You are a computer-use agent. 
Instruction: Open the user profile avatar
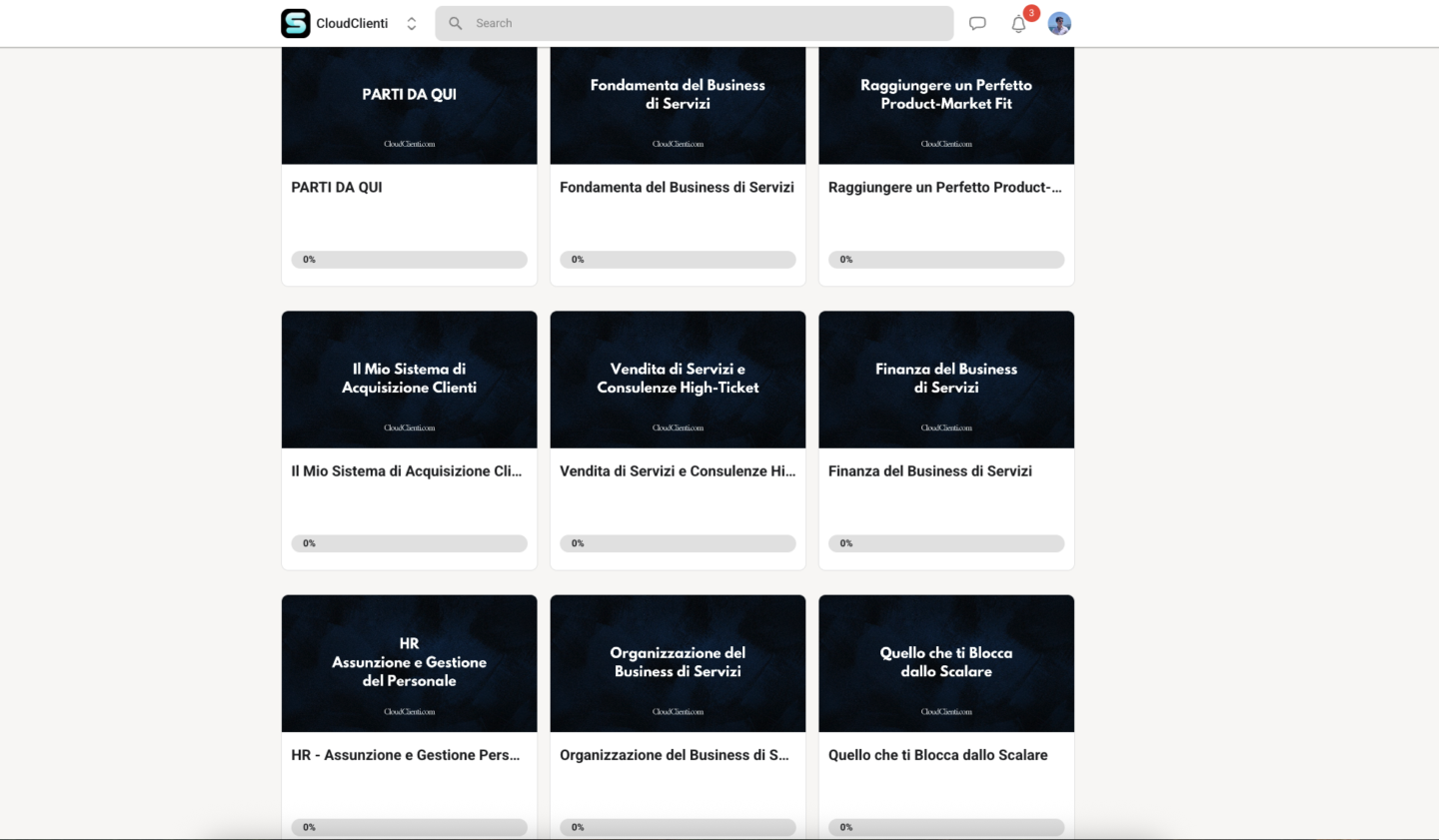point(1059,23)
